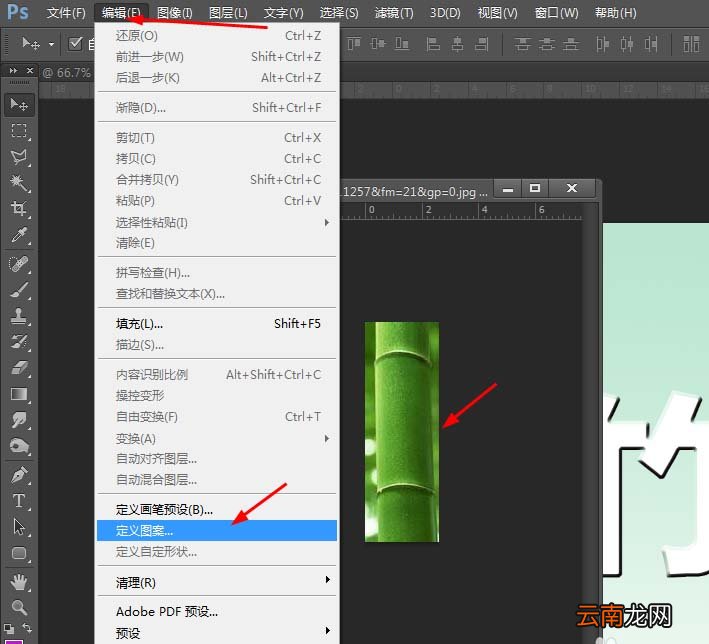Click Align left edges icon

[x=433, y=44]
